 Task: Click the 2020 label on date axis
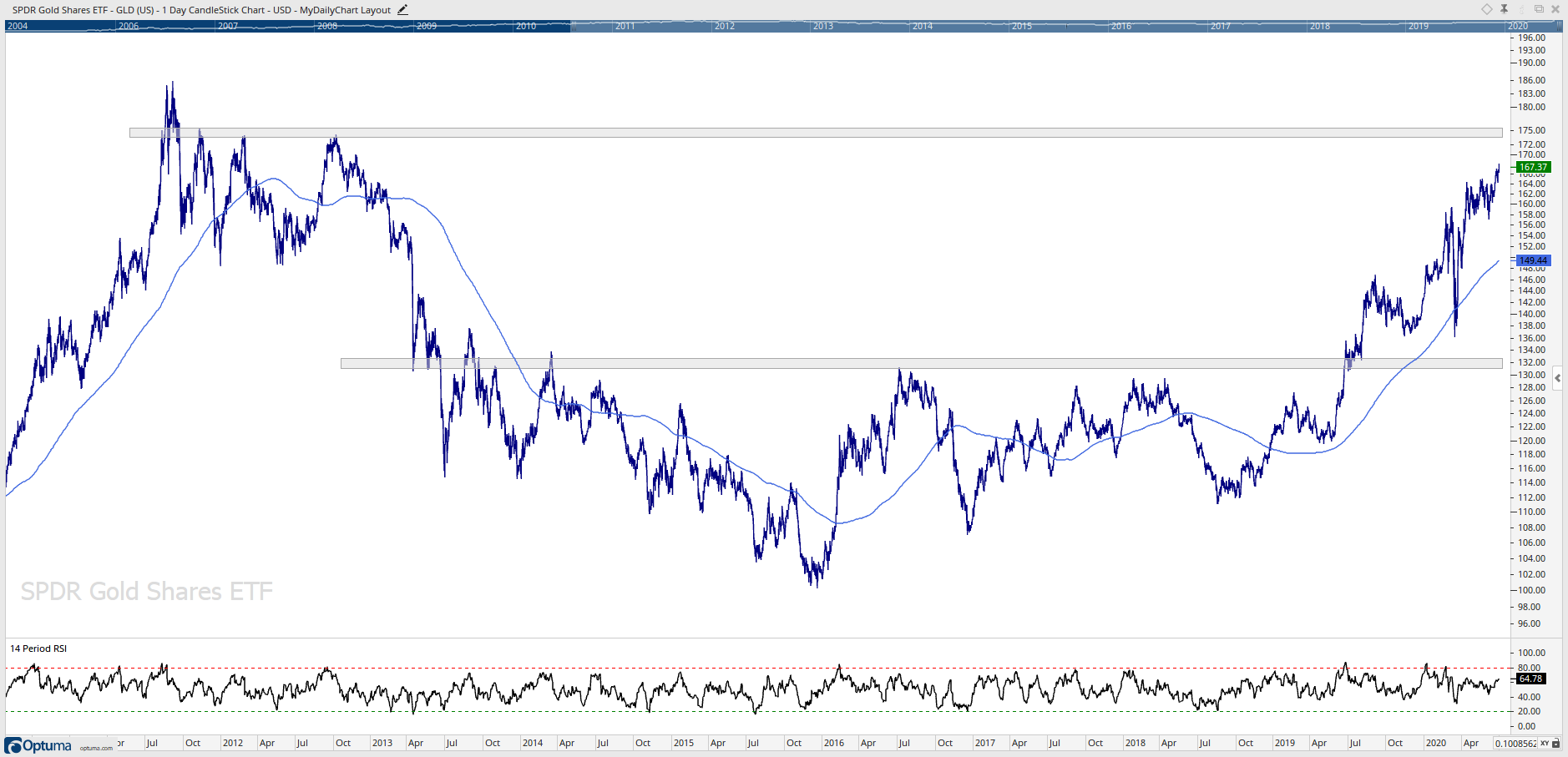1436,743
